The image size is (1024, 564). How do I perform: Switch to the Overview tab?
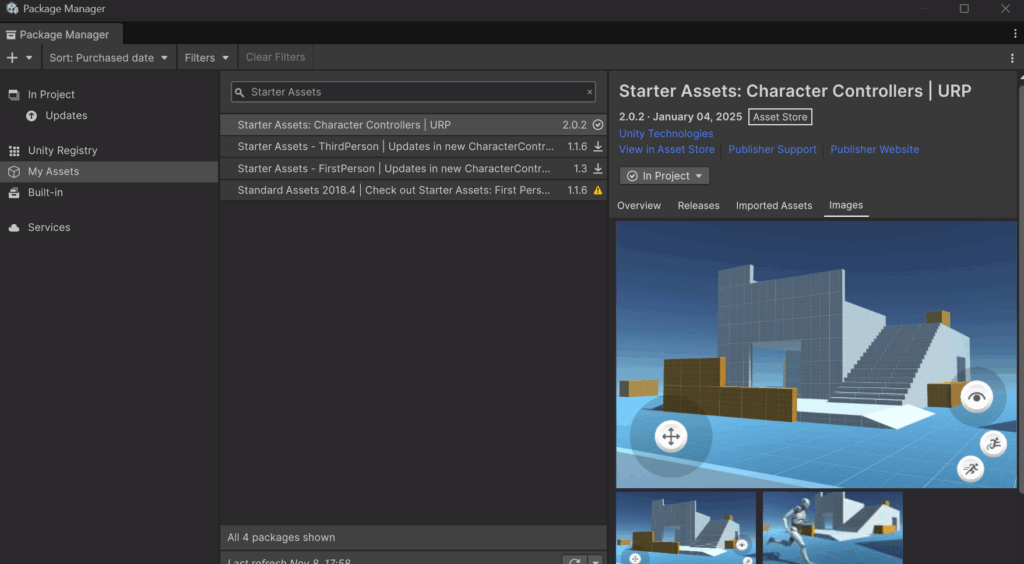pyautogui.click(x=639, y=206)
